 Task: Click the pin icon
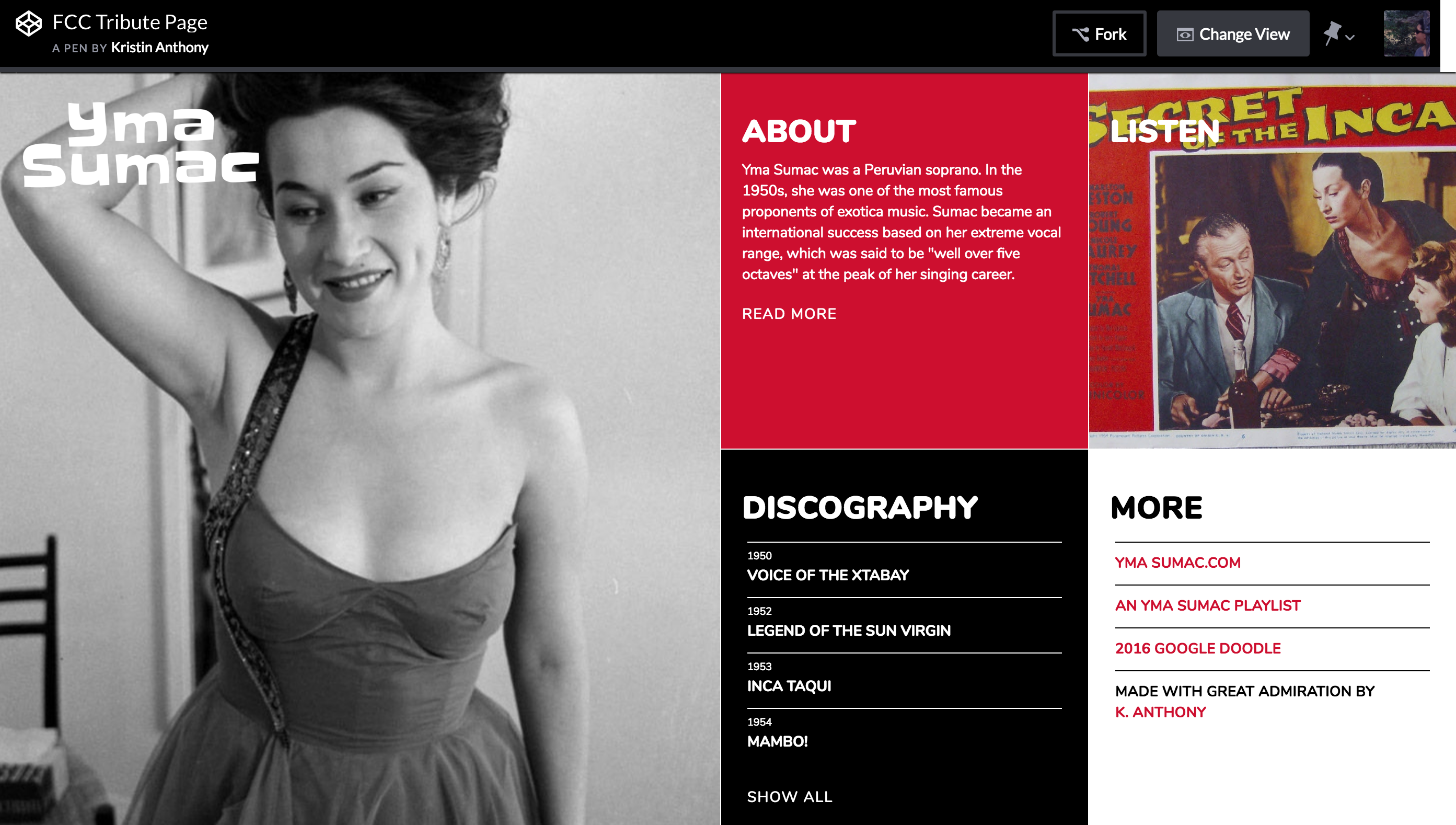pyautogui.click(x=1332, y=33)
